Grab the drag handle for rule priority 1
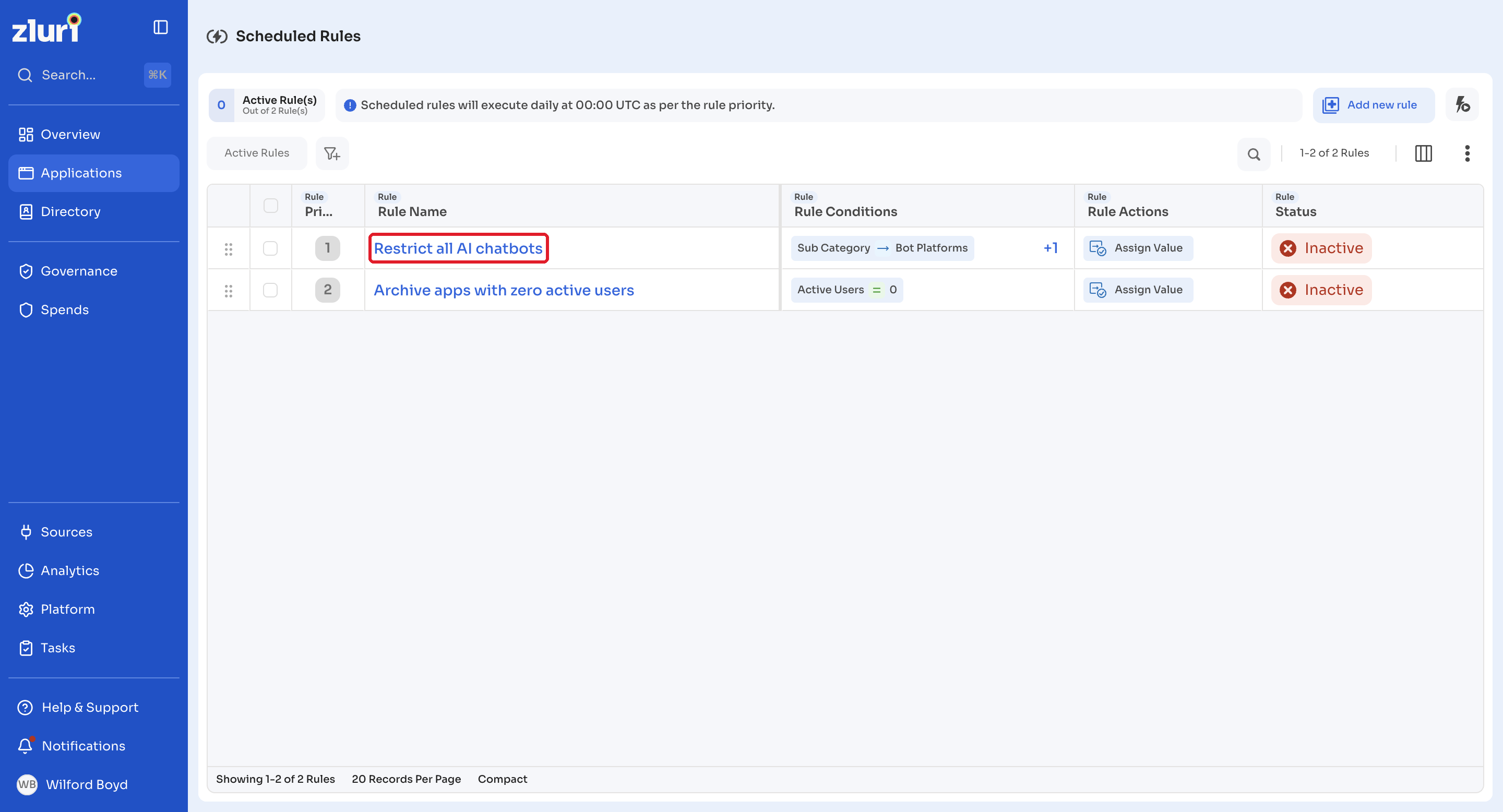This screenshot has height=812, width=1503. (x=229, y=249)
